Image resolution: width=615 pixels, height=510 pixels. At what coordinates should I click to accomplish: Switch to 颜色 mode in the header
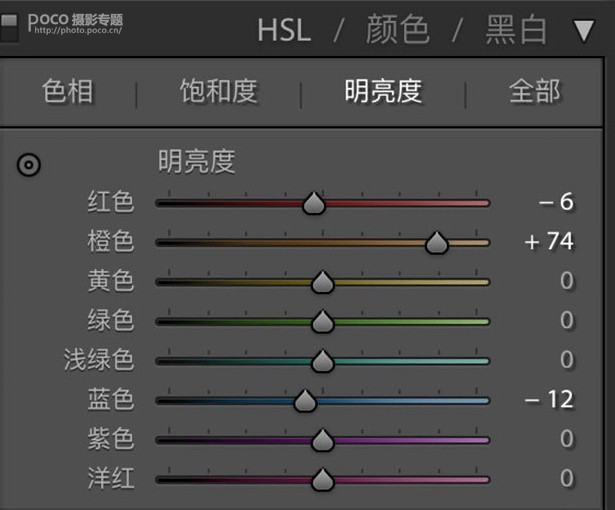click(397, 29)
